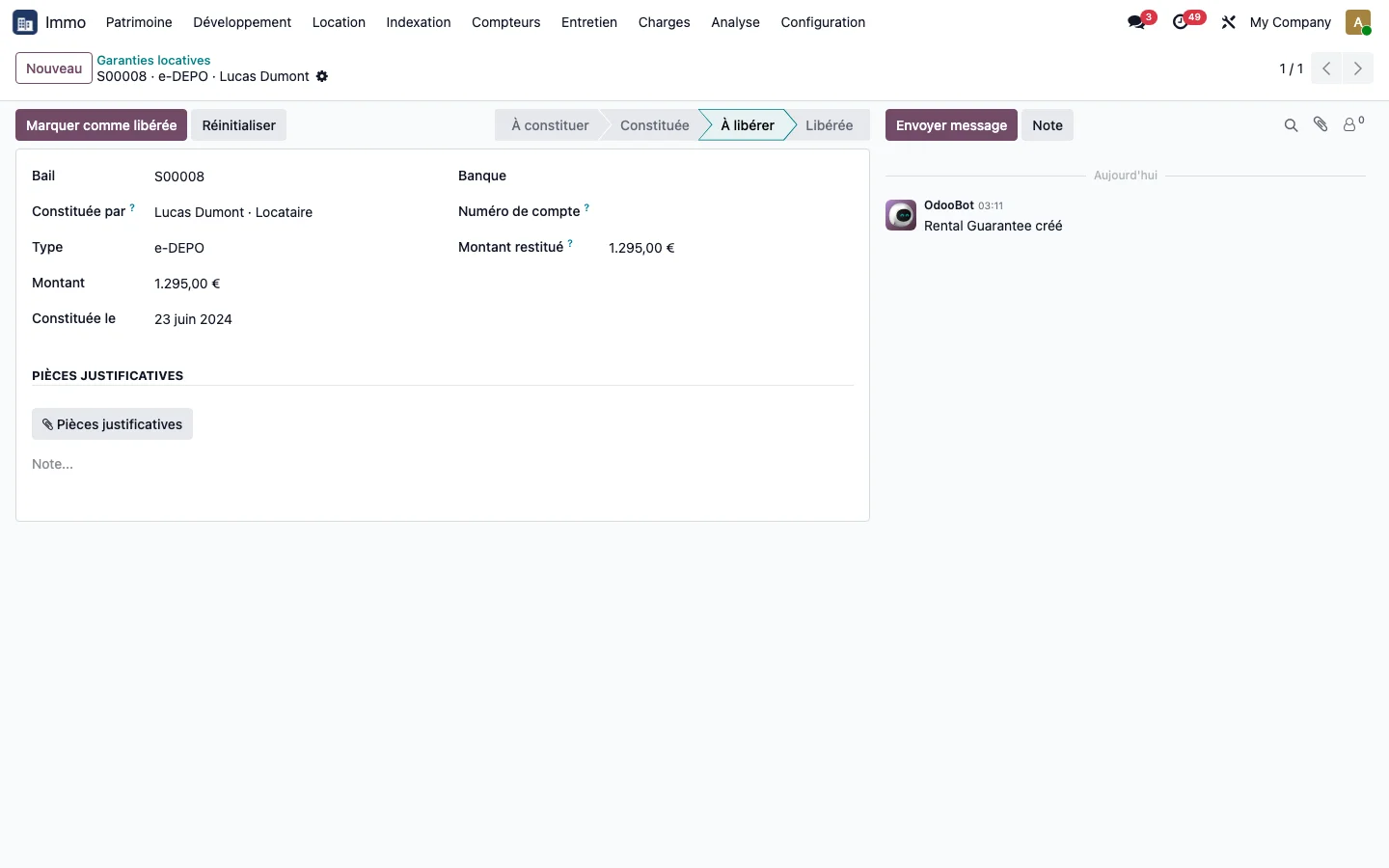The height and width of the screenshot is (868, 1389).
Task: Open the record actions gear icon
Action: click(322, 76)
